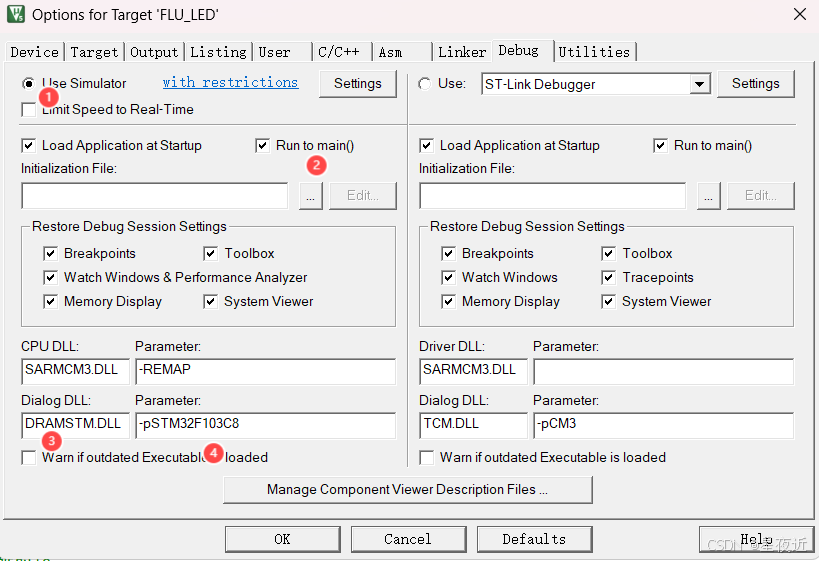The width and height of the screenshot is (819, 561).
Task: Toggle Watch Windows & Performance Analyzer checkbox
Action: click(51, 277)
